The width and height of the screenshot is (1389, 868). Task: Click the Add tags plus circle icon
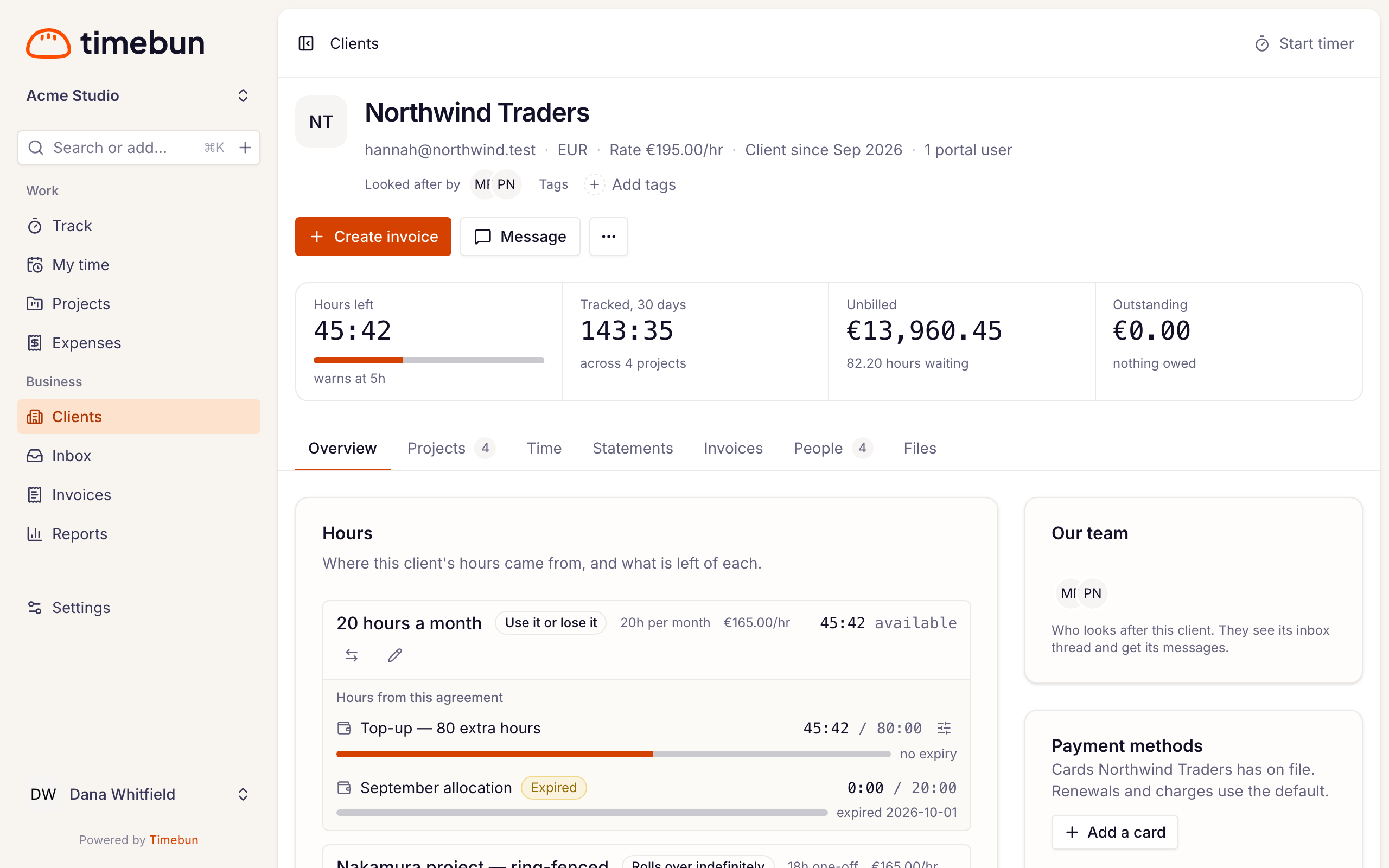(x=595, y=184)
